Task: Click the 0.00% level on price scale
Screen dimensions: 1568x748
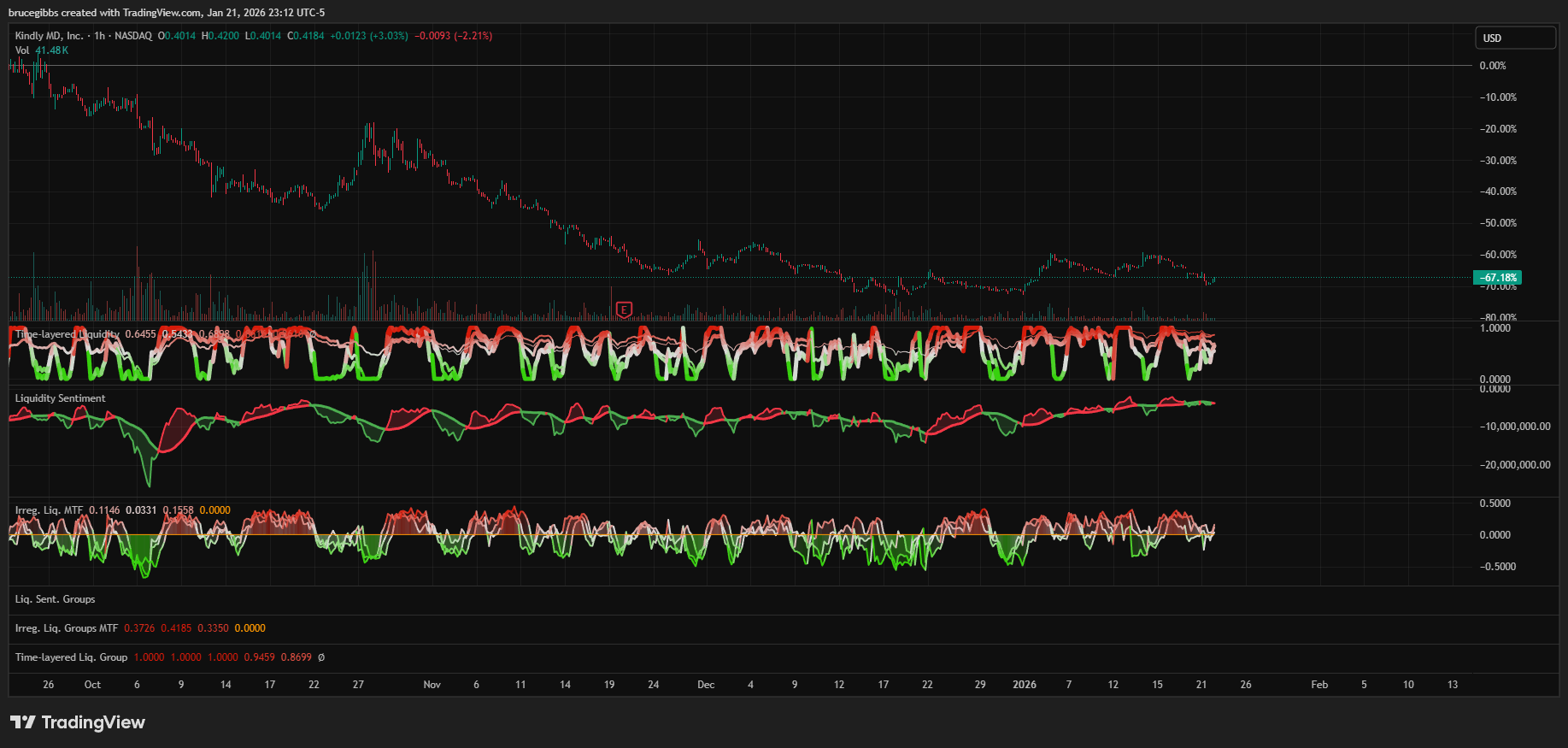Action: coord(1492,66)
